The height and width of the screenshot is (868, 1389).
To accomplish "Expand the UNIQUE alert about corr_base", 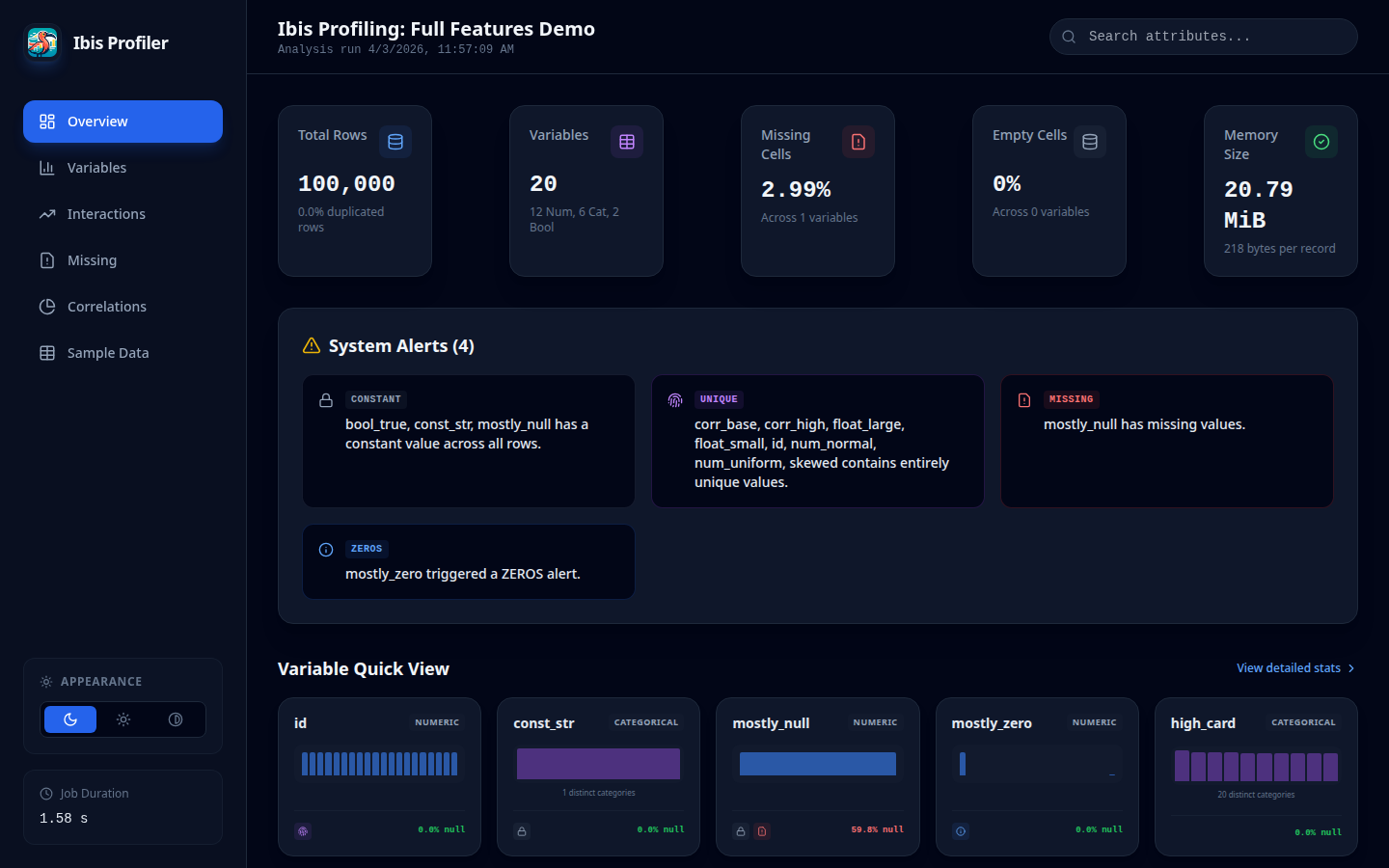I will click(x=817, y=441).
